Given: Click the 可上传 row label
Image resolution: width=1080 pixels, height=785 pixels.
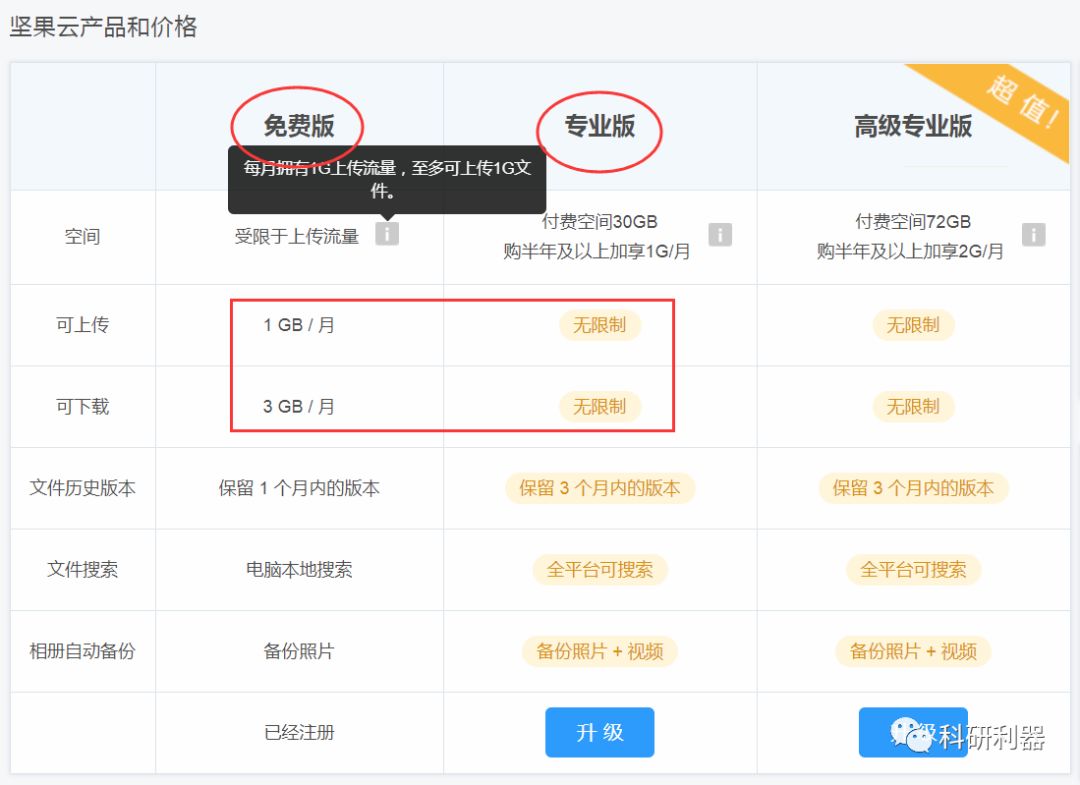Looking at the screenshot, I should click(x=83, y=324).
